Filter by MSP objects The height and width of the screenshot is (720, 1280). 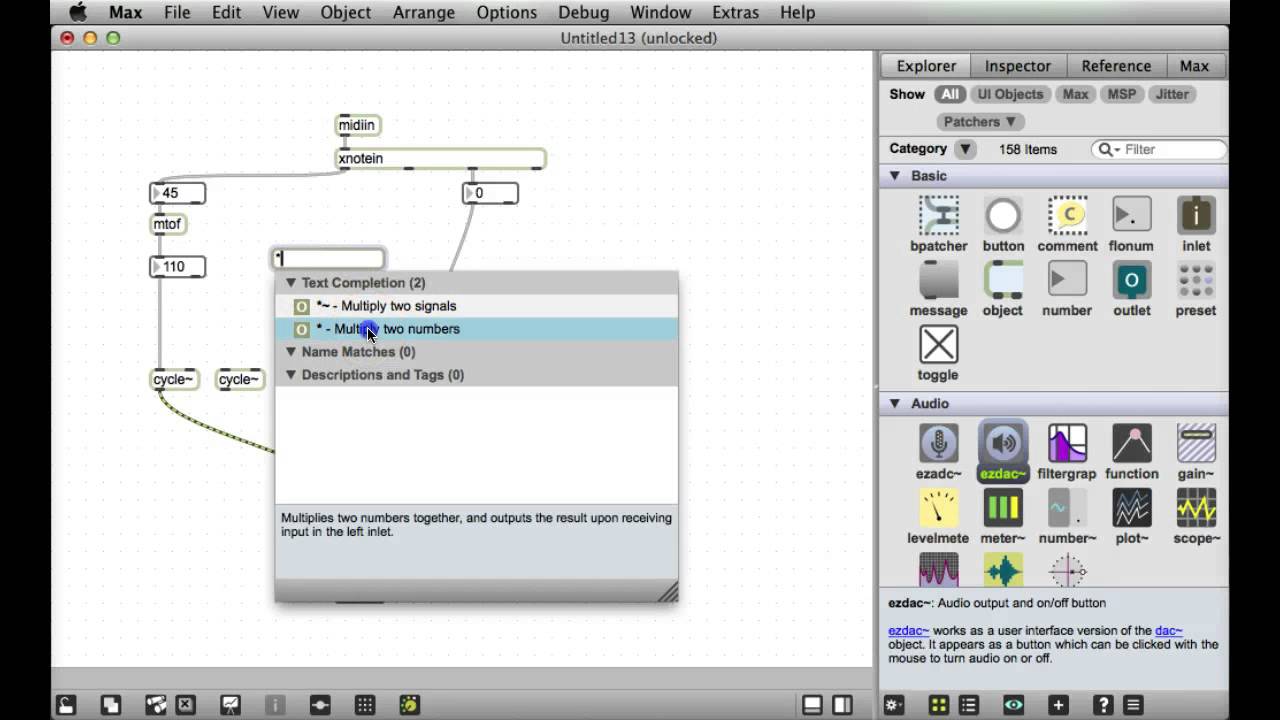coord(1121,94)
